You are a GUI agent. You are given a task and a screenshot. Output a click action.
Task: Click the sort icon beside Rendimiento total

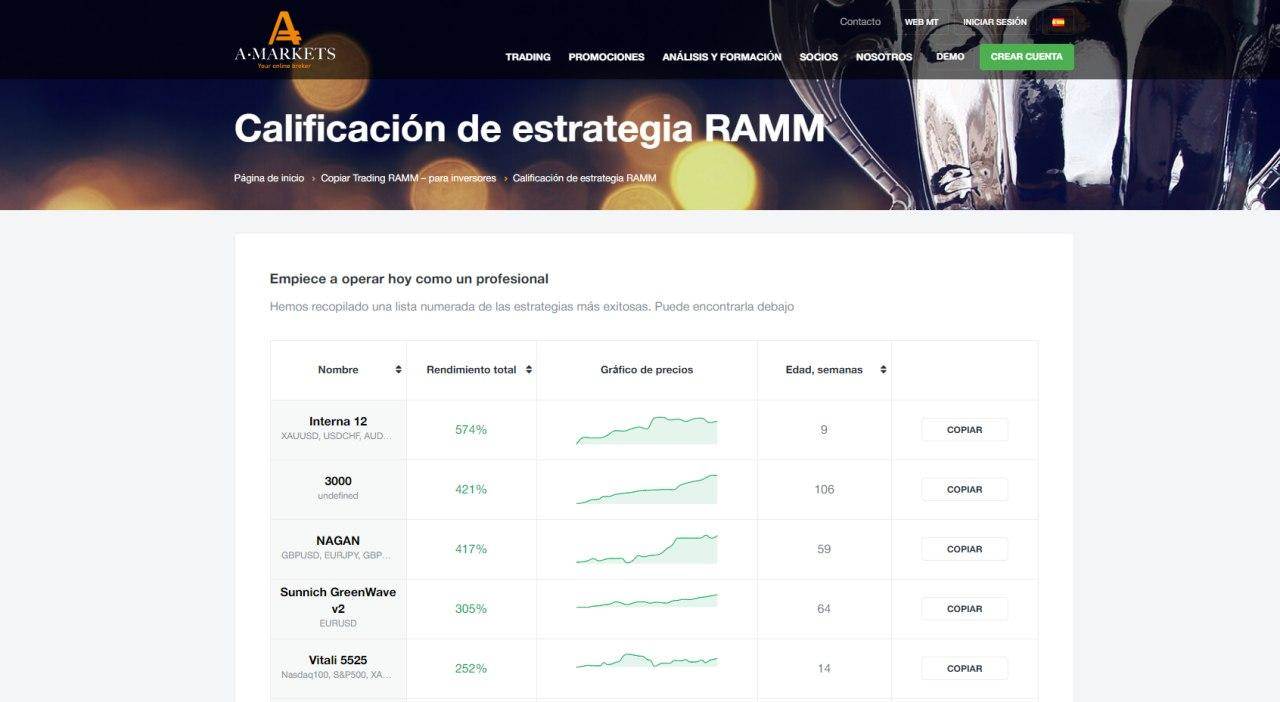530,369
